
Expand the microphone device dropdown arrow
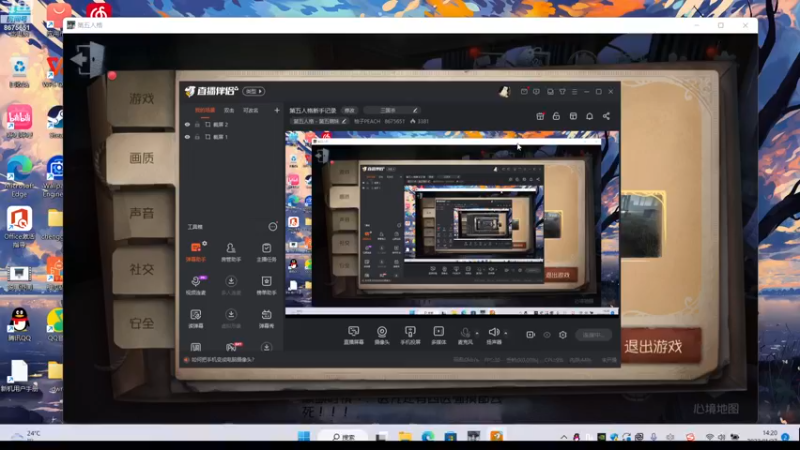click(477, 333)
